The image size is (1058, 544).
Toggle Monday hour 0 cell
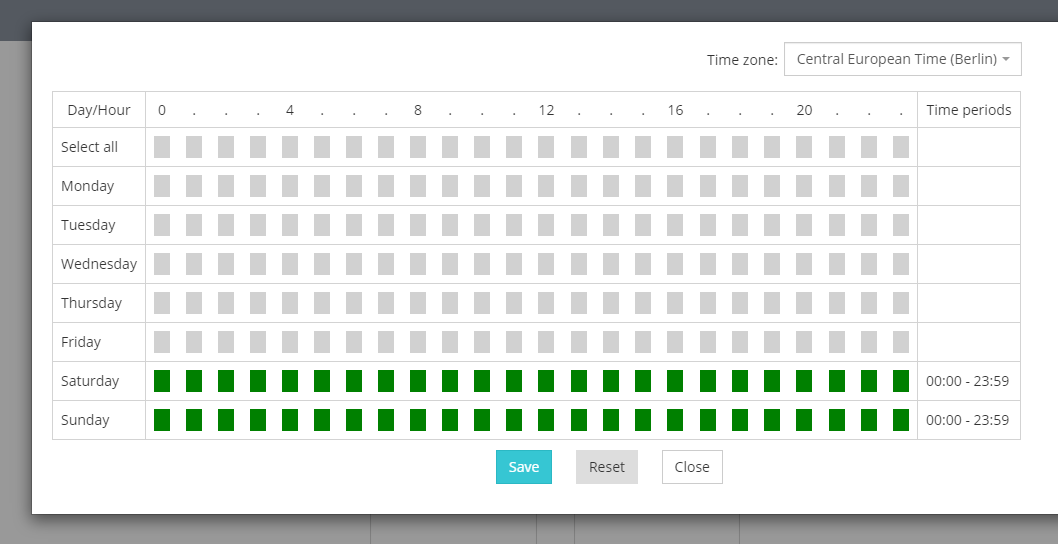tap(162, 186)
